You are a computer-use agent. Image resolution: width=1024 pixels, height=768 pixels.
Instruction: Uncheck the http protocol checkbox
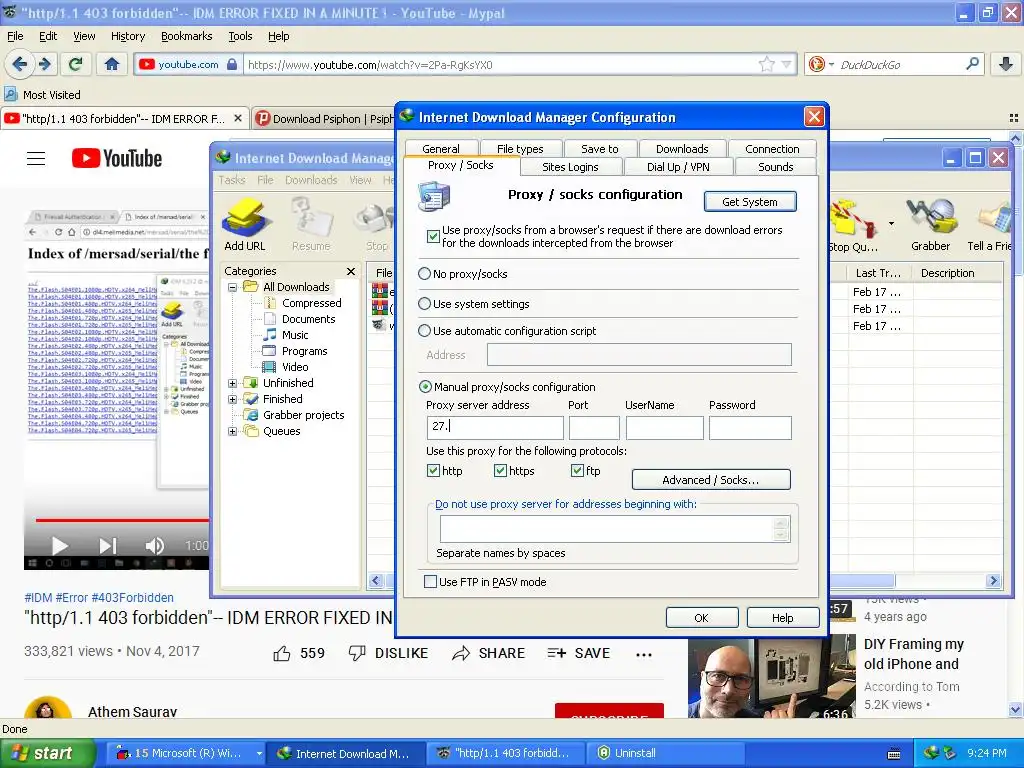(433, 470)
